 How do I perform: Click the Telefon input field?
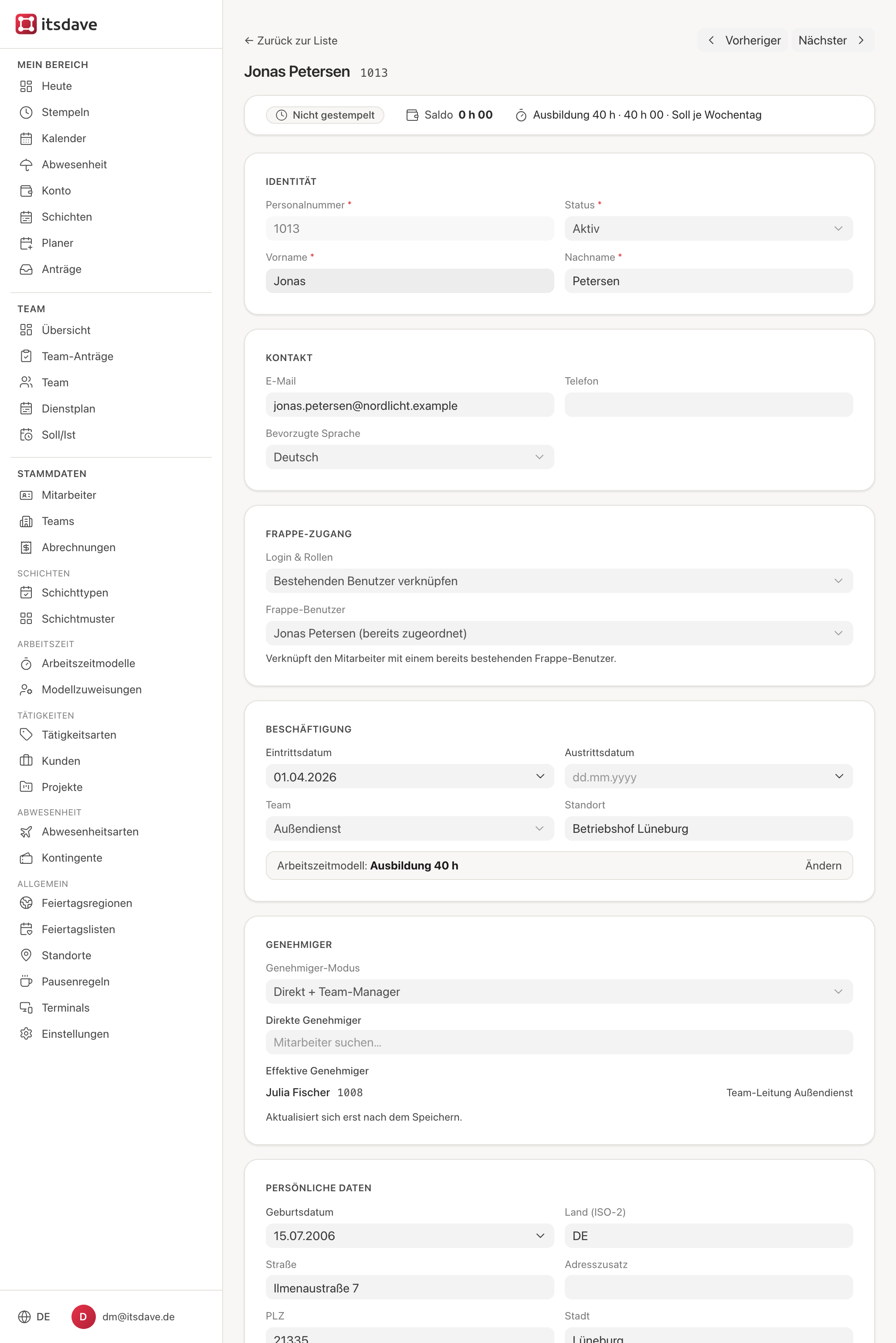pyautogui.click(x=709, y=405)
